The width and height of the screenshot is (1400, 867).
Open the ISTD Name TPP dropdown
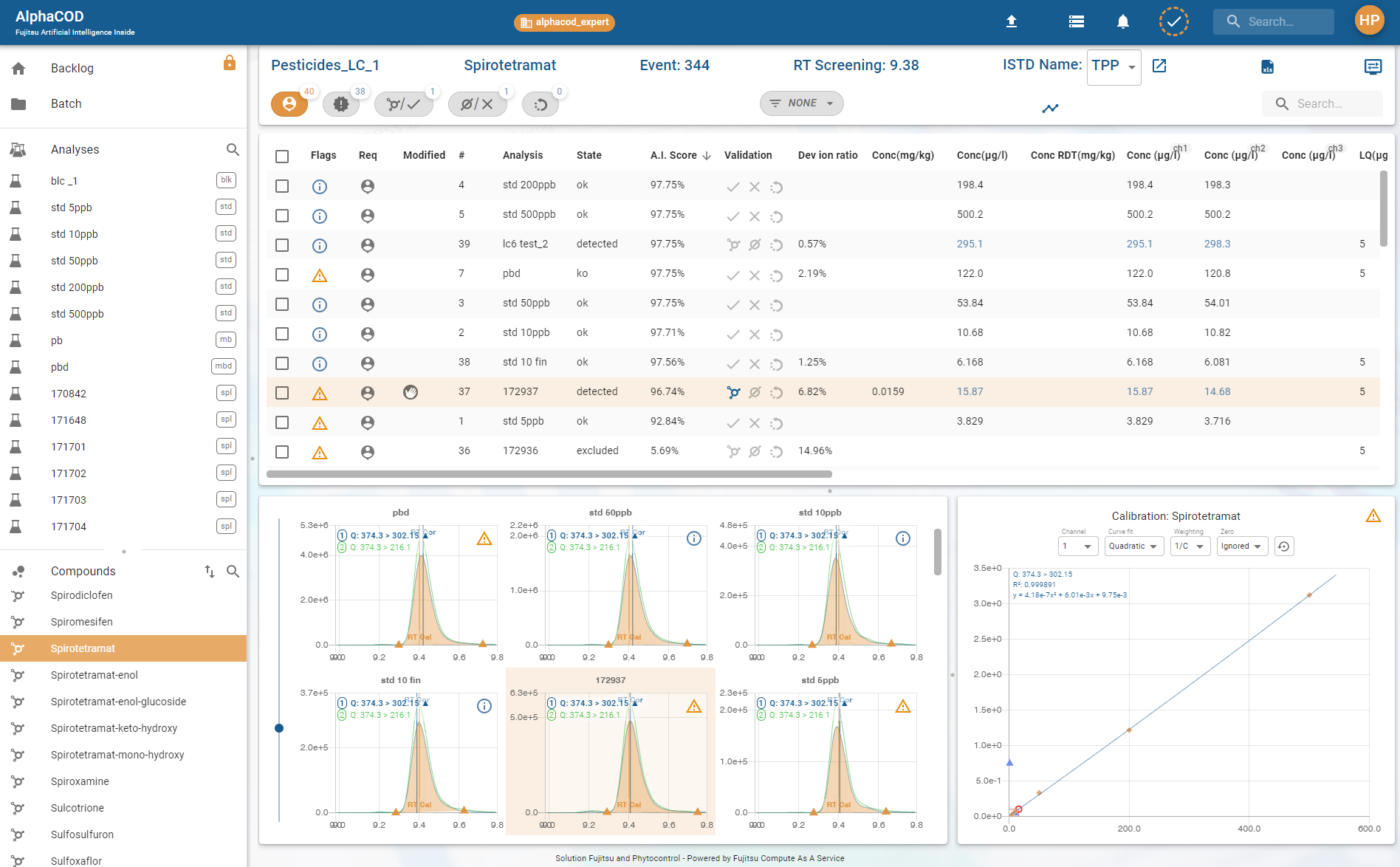point(1114,66)
